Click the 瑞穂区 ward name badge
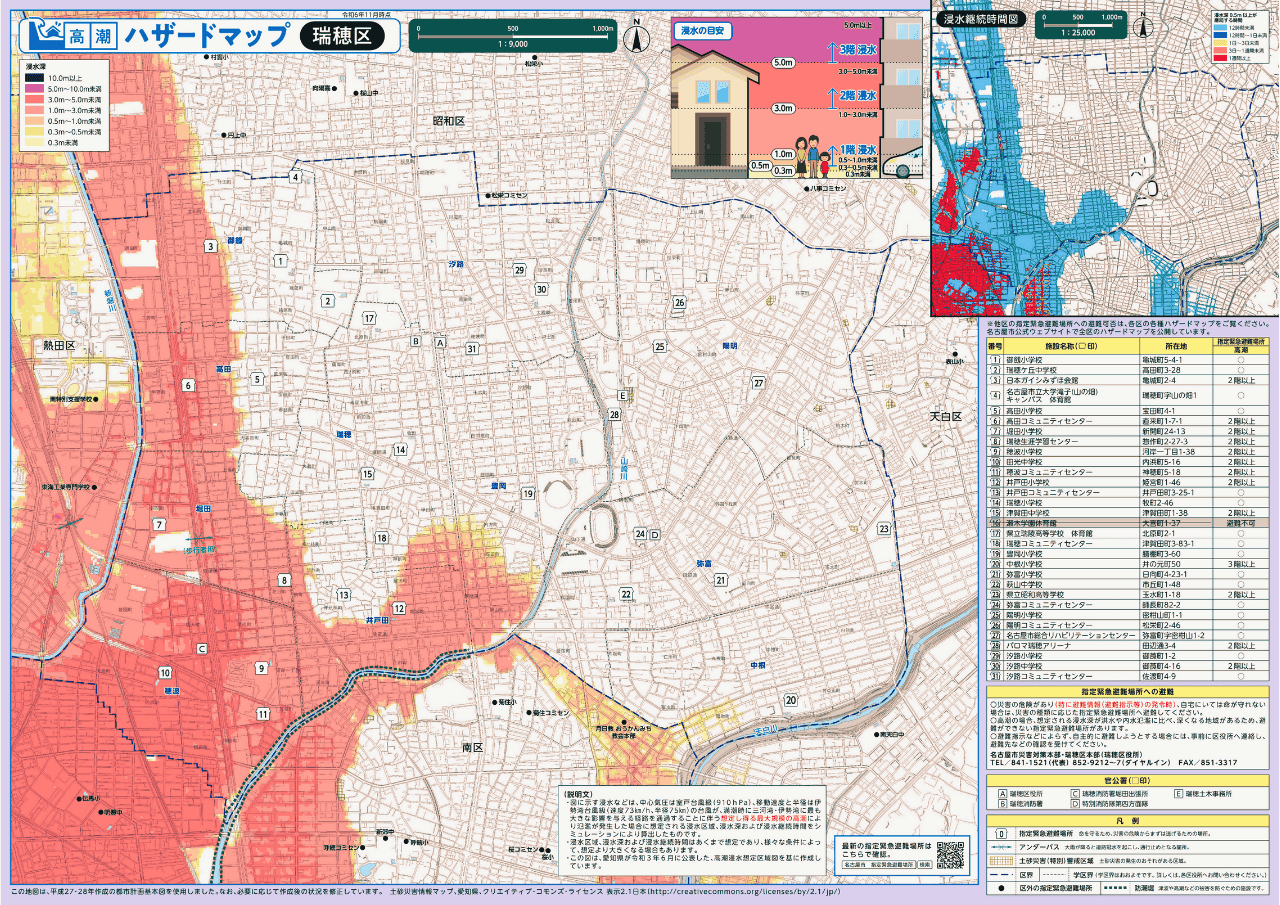Image resolution: width=1280 pixels, height=905 pixels. [x=341, y=37]
